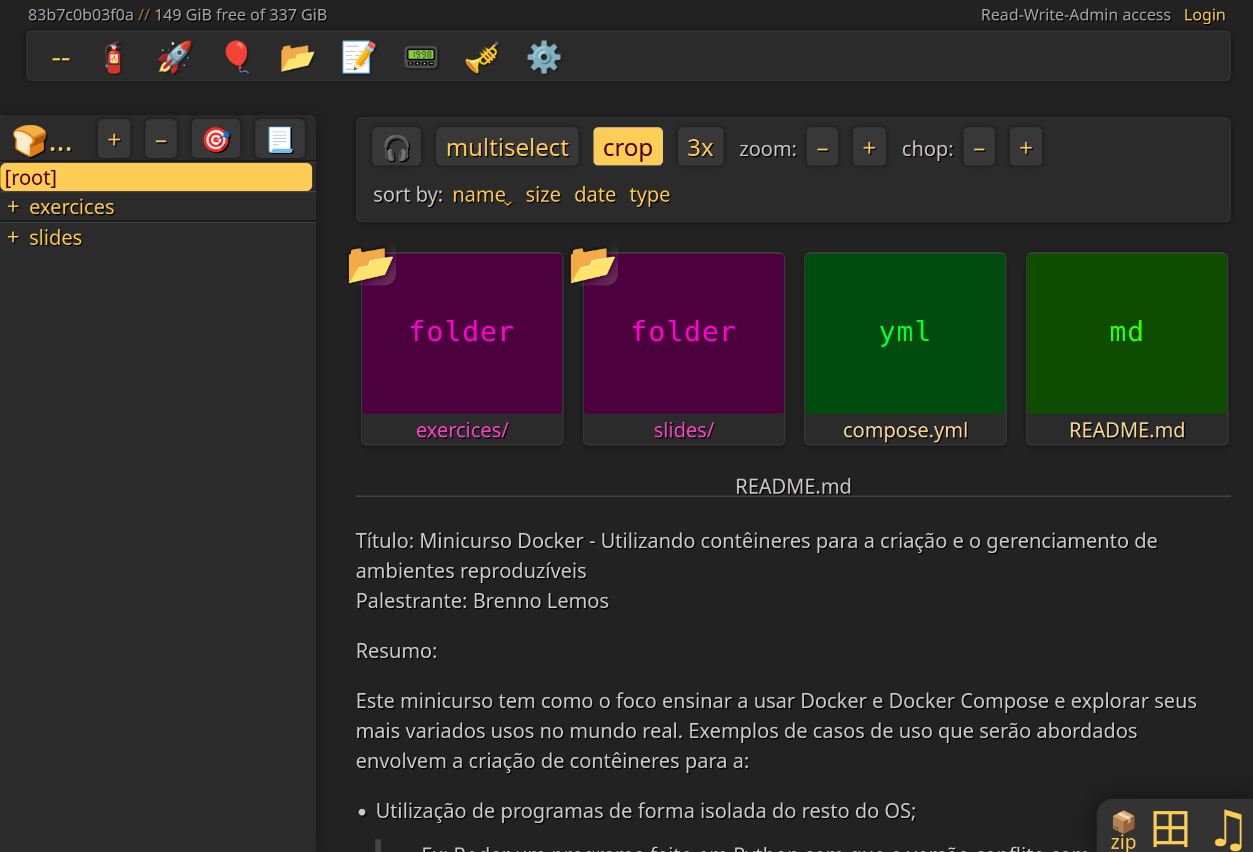Click the headphones icon button

pyautogui.click(x=397, y=148)
